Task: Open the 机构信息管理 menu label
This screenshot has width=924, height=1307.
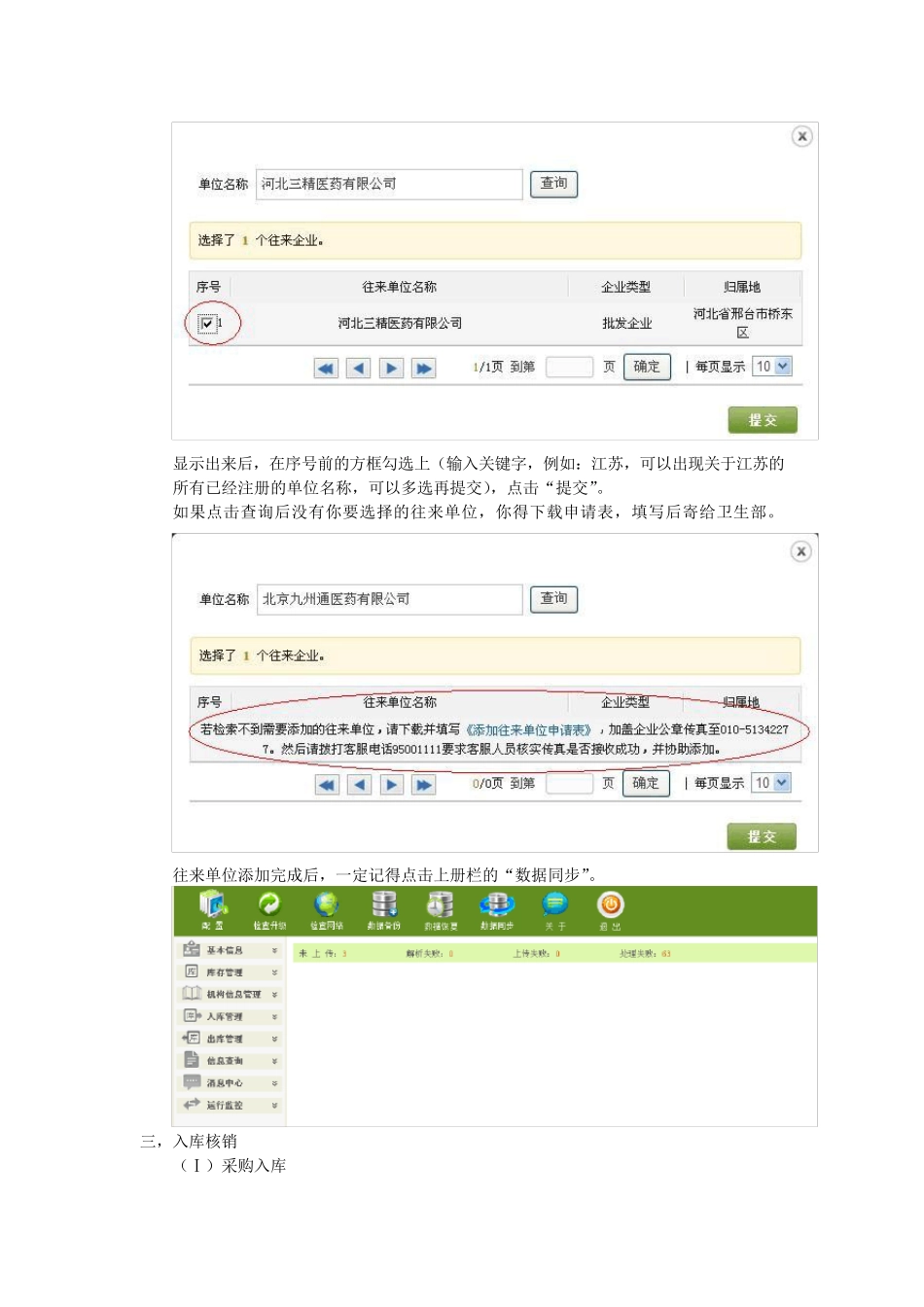Action: pos(233,994)
